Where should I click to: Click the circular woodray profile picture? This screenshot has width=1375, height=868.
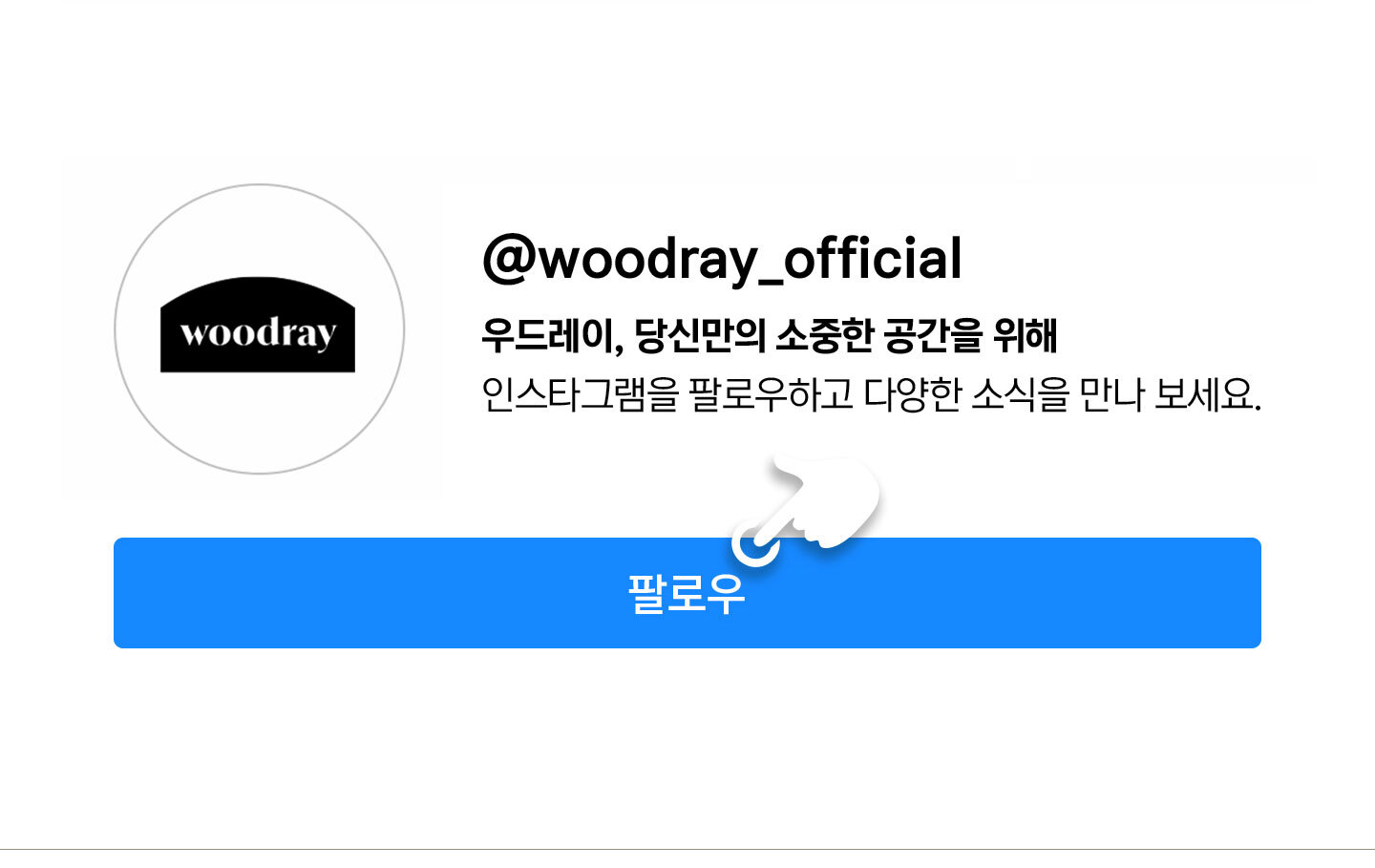pos(260,328)
